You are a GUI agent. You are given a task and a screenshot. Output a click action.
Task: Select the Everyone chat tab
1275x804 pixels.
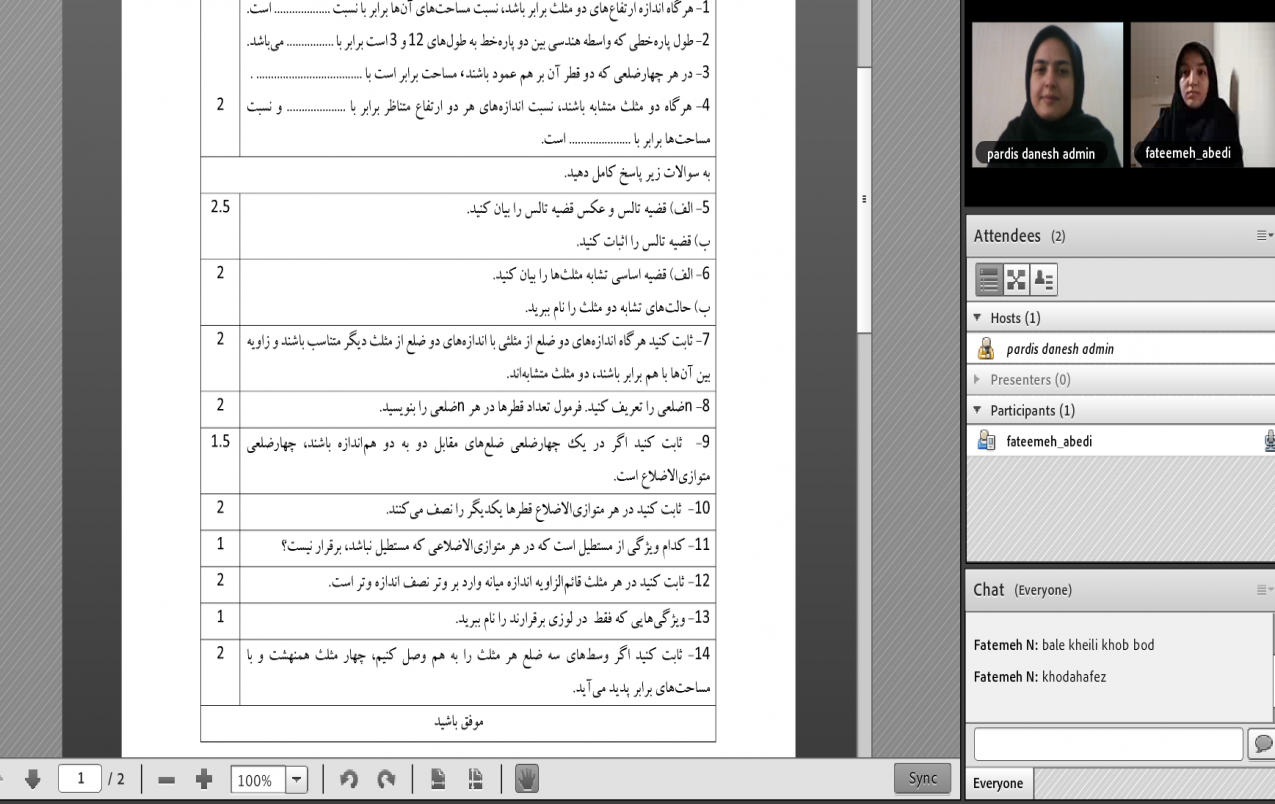point(999,784)
